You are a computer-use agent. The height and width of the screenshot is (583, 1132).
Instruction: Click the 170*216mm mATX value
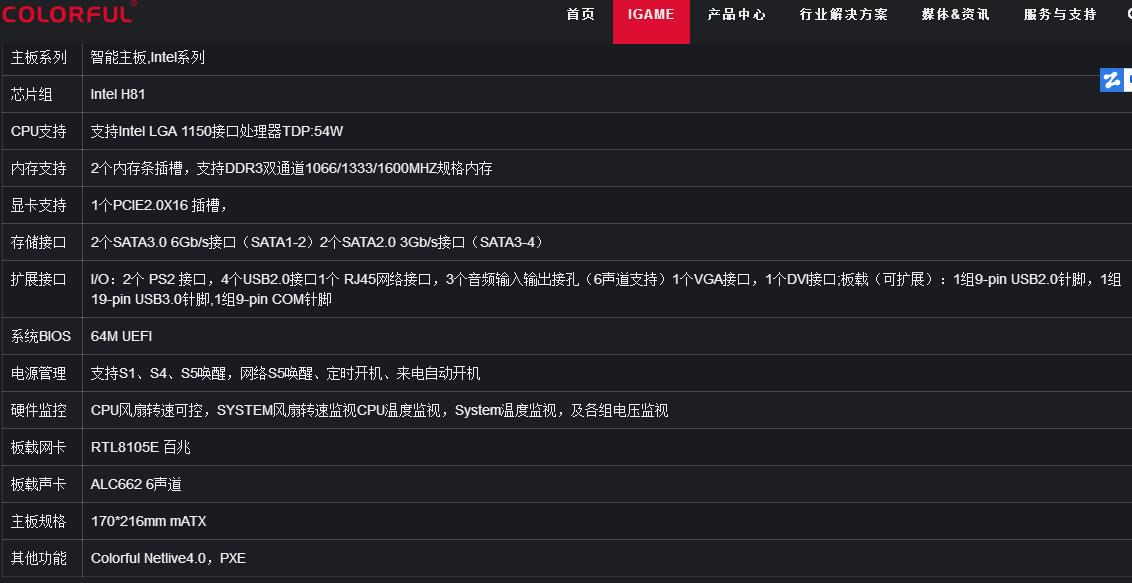tap(149, 521)
